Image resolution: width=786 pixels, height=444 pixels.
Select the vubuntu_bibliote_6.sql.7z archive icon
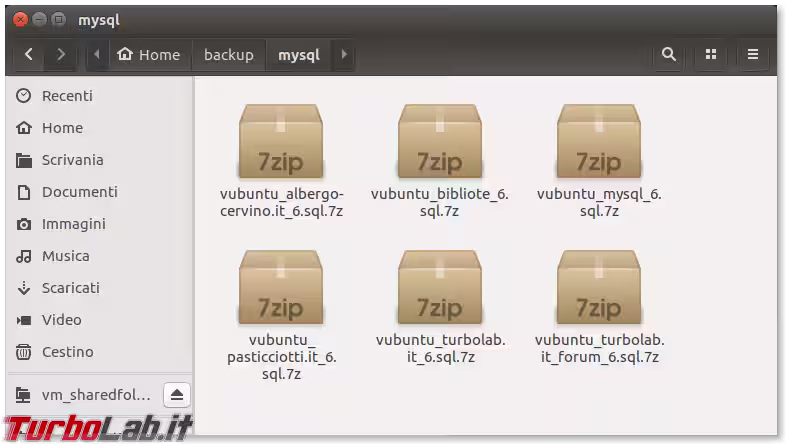point(440,141)
